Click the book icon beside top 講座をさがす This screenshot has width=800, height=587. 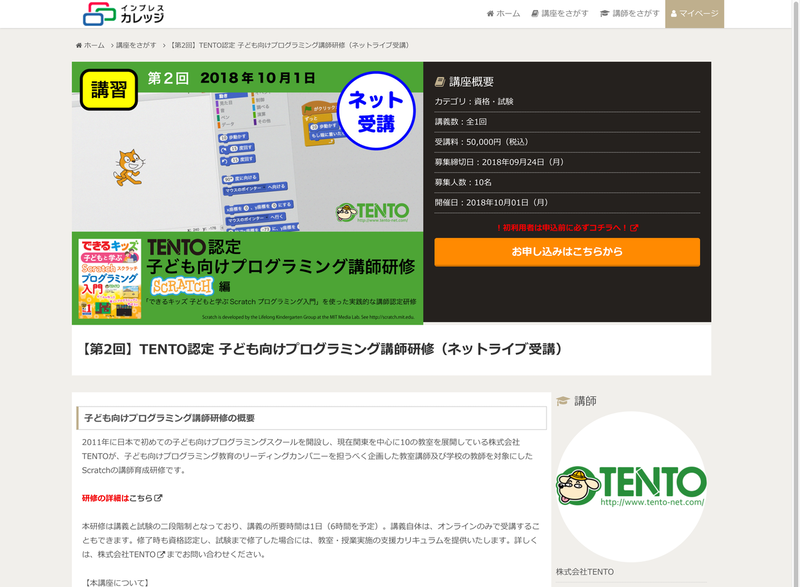pyautogui.click(x=535, y=14)
